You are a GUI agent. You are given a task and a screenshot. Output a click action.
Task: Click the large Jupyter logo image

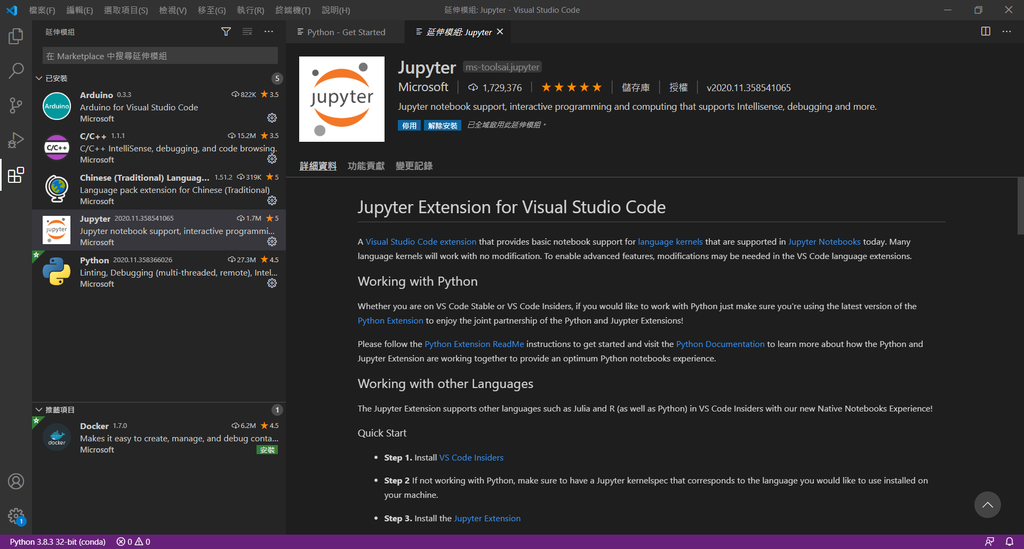click(342, 99)
